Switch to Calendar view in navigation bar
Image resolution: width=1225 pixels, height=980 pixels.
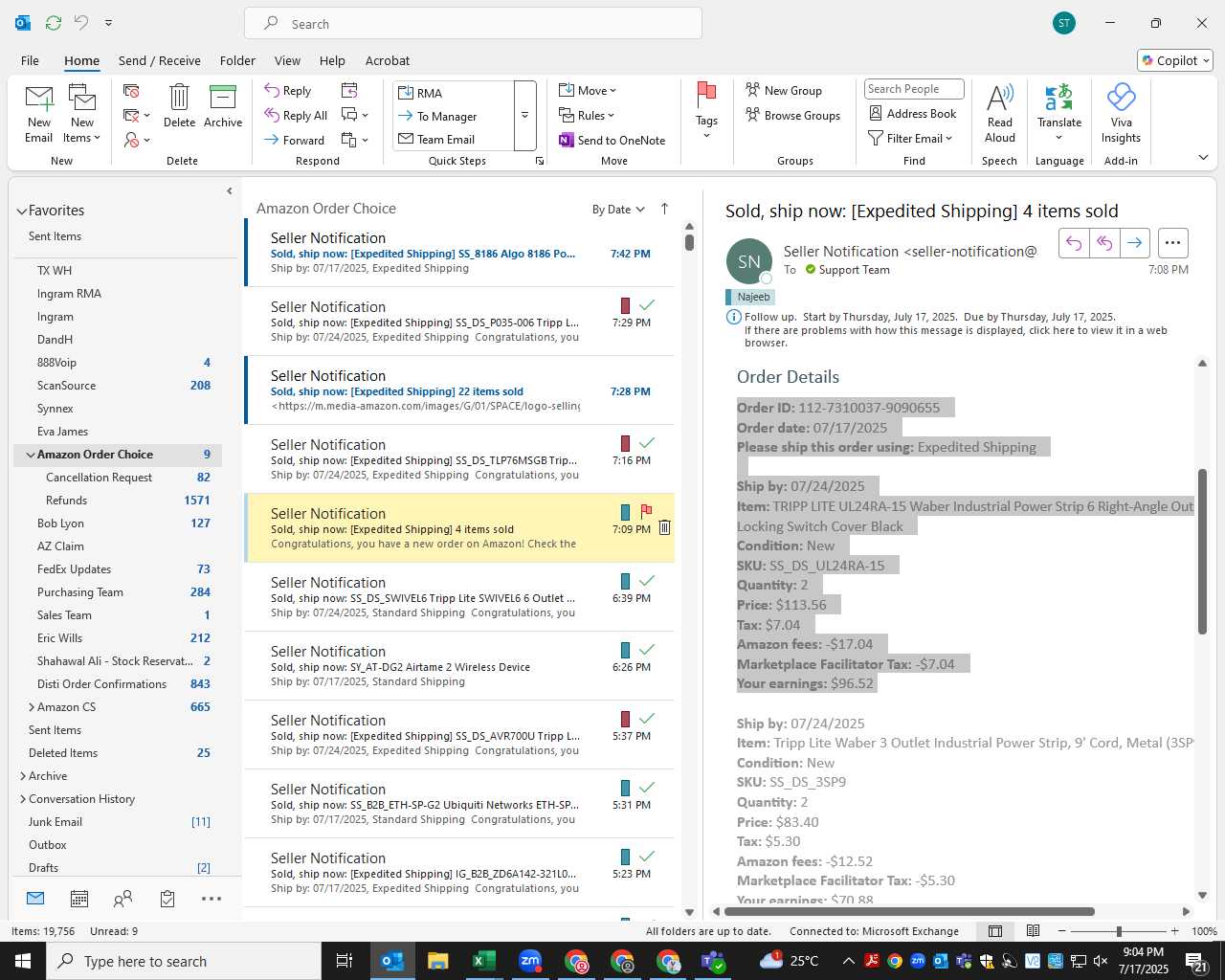[x=79, y=899]
